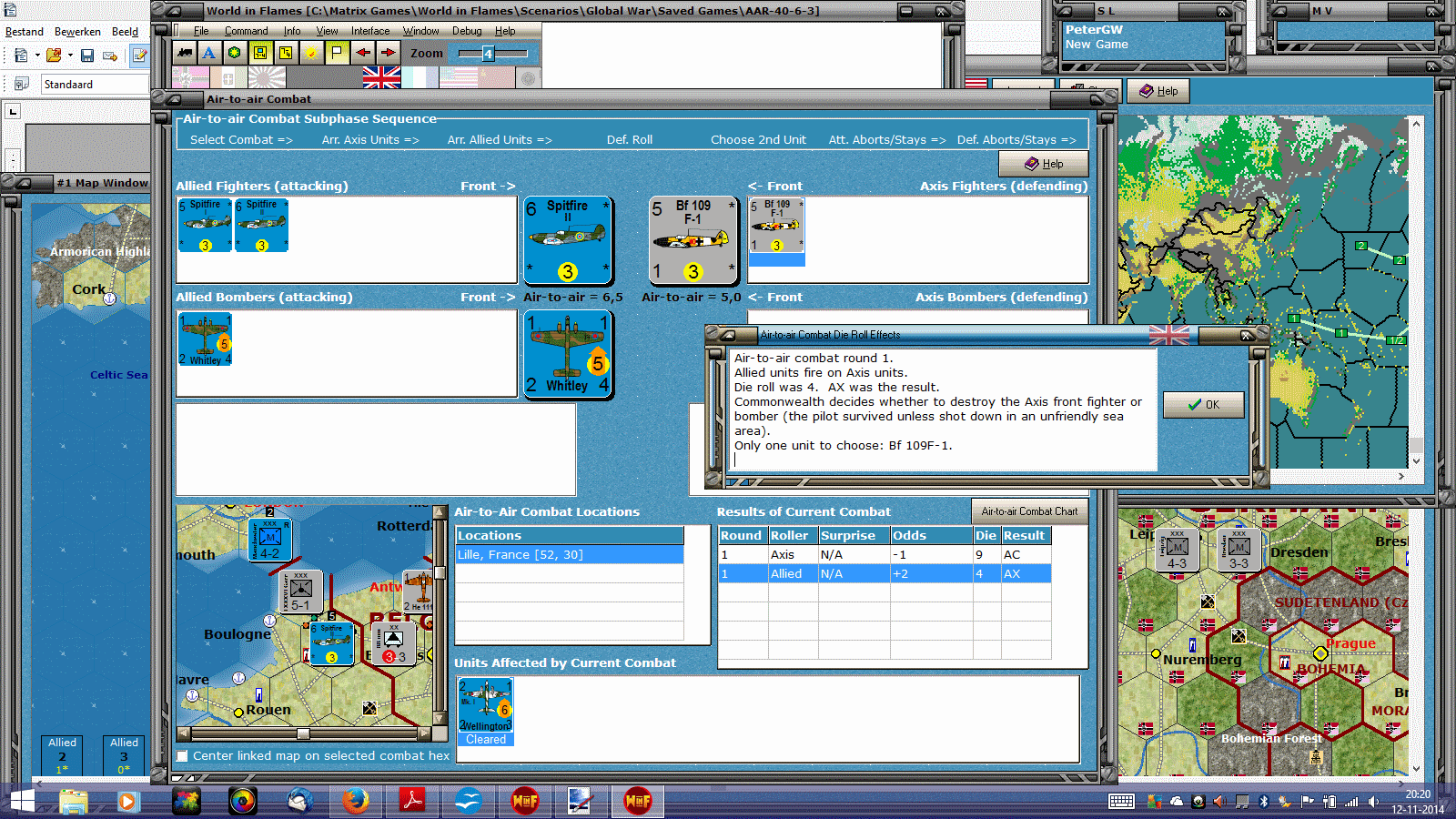Open Thunderbird from the taskbar
The height and width of the screenshot is (819, 1456).
[x=299, y=801]
